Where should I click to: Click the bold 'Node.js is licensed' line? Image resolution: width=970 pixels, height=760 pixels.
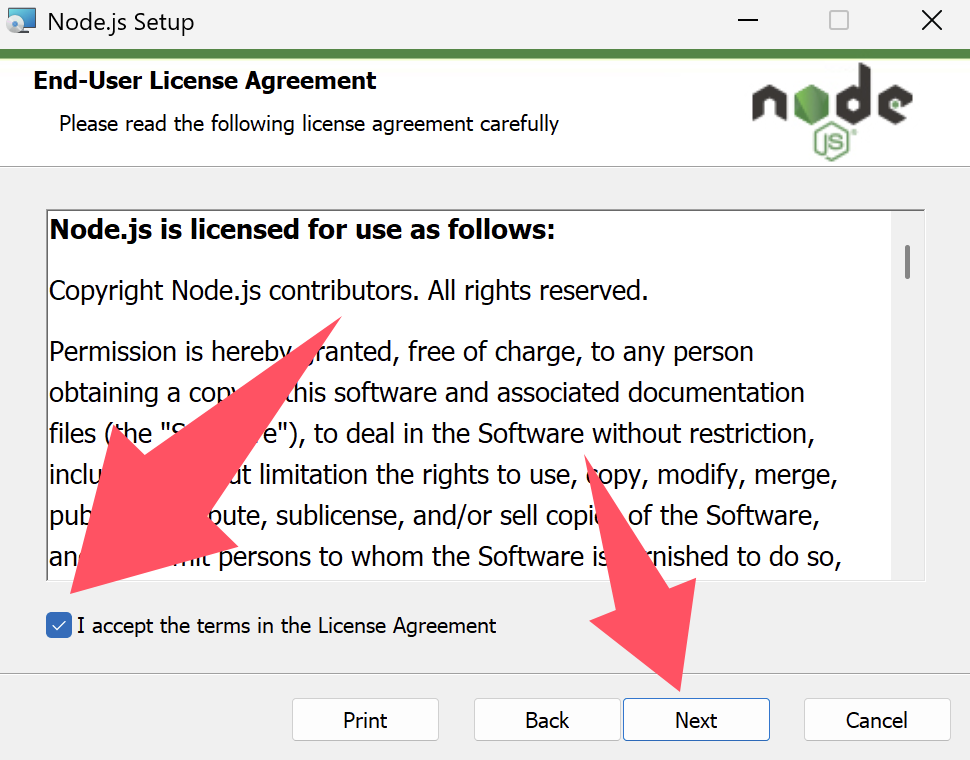tap(302, 230)
